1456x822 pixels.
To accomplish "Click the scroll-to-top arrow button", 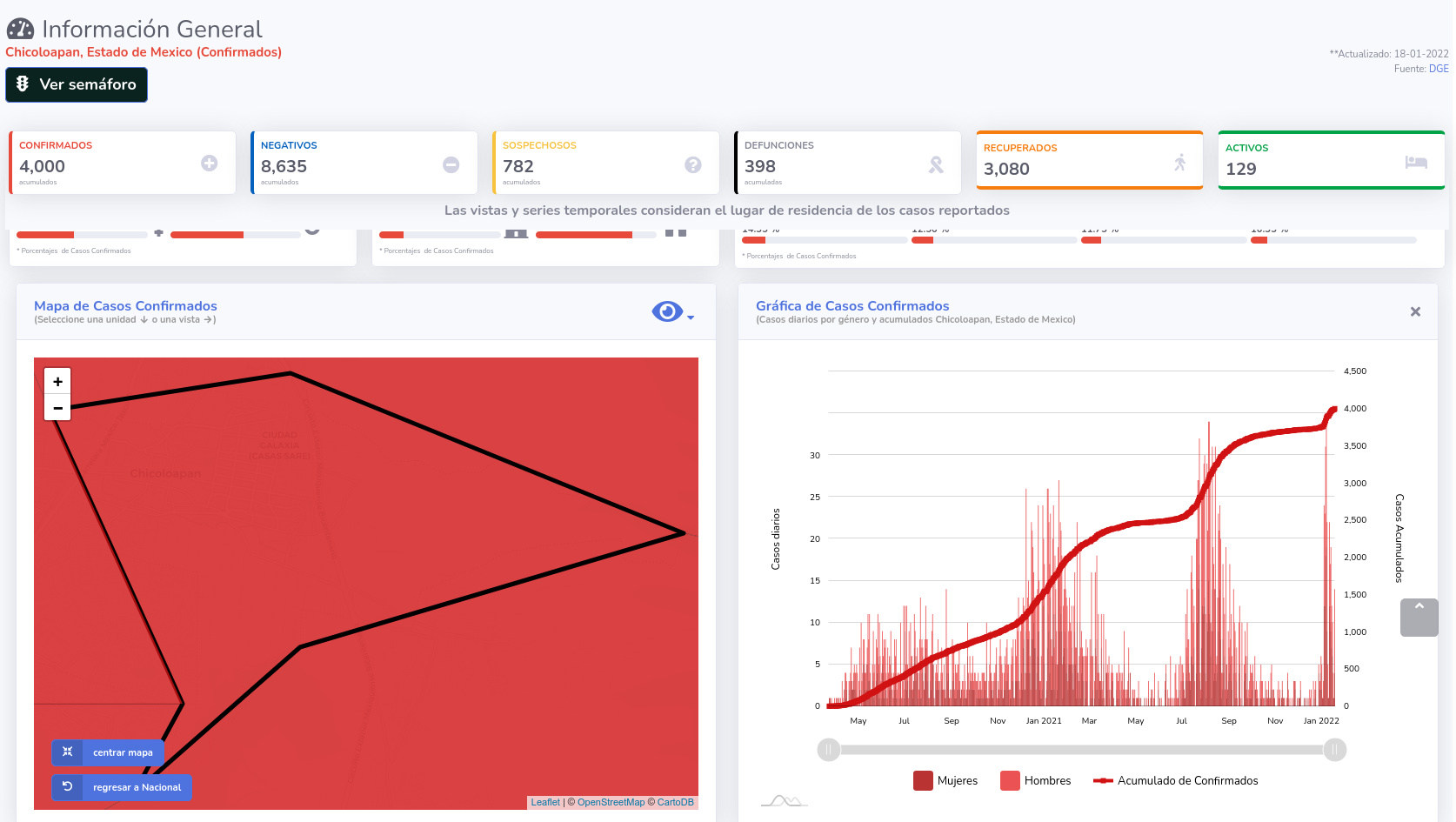I will [x=1419, y=618].
